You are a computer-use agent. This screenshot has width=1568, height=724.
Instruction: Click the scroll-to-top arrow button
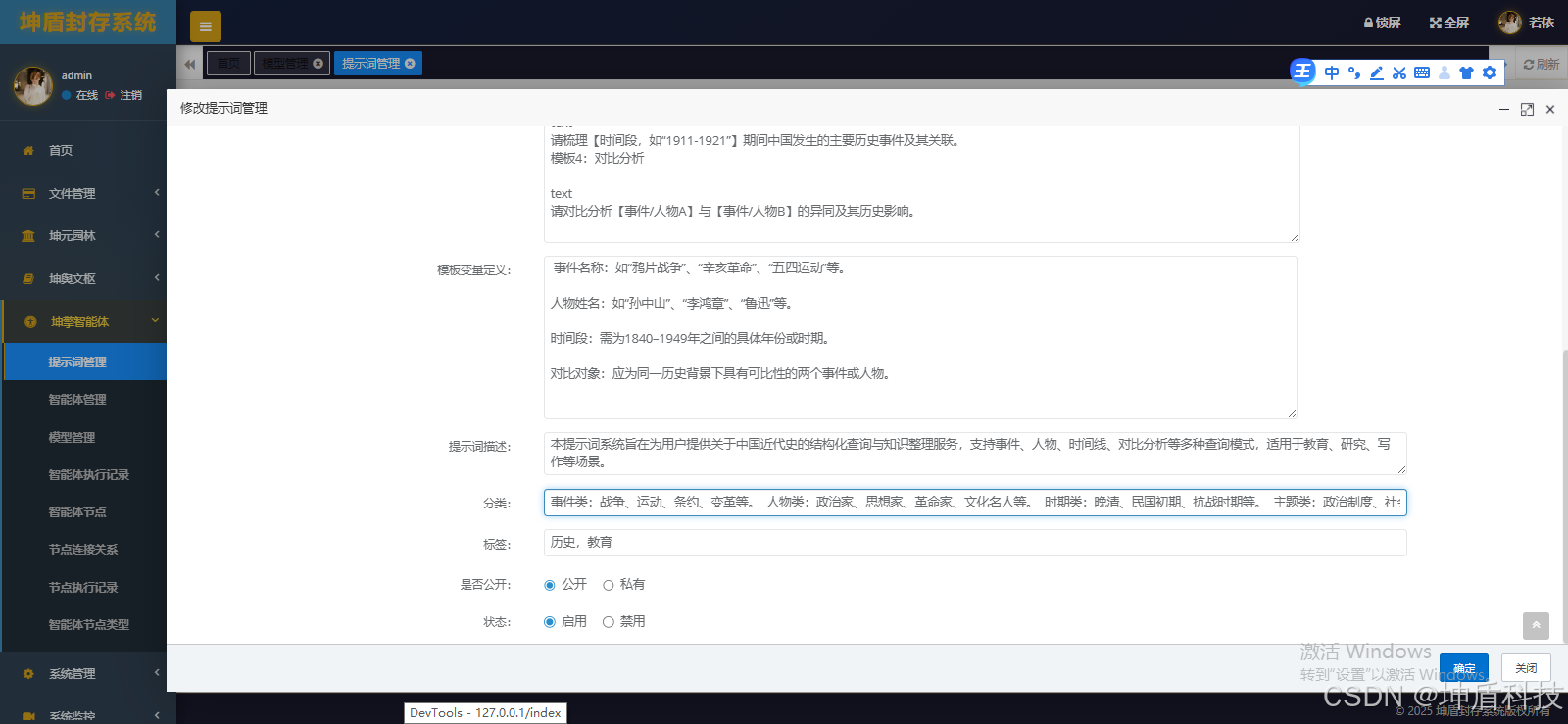1536,625
